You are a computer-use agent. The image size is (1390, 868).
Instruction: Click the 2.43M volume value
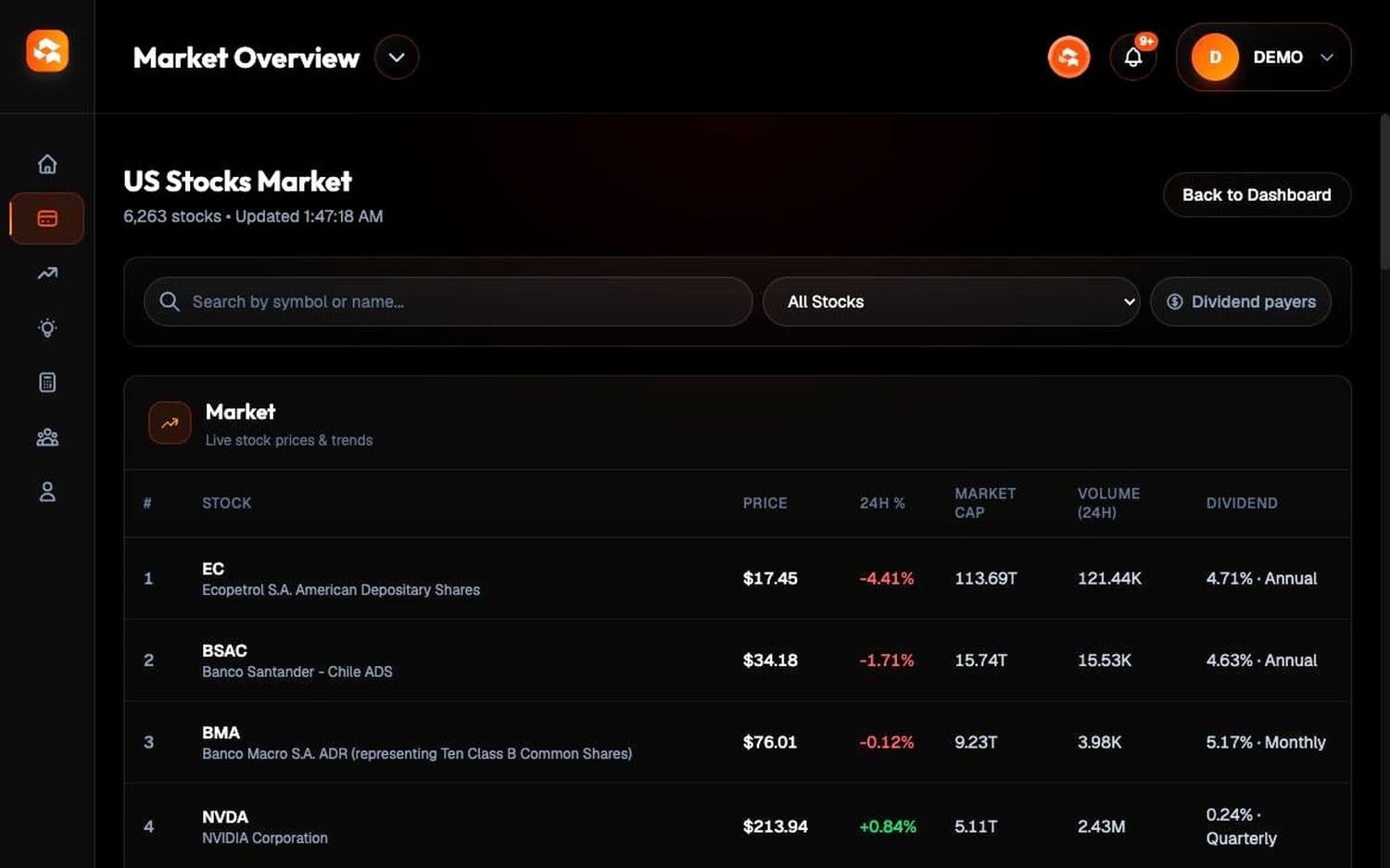pyautogui.click(x=1101, y=826)
